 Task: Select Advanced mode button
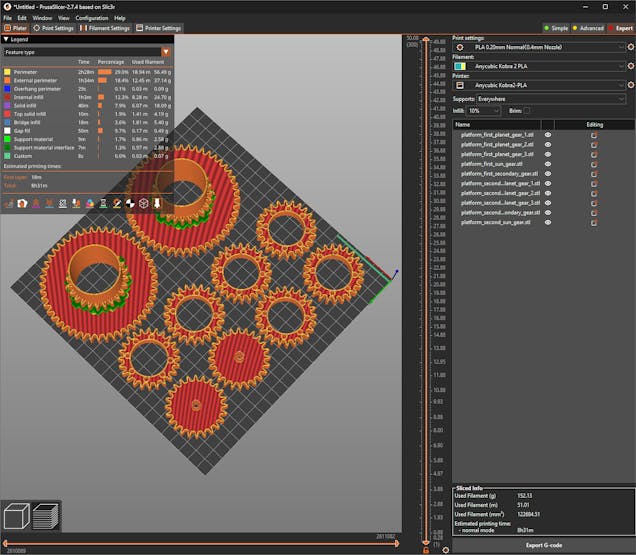[588, 28]
